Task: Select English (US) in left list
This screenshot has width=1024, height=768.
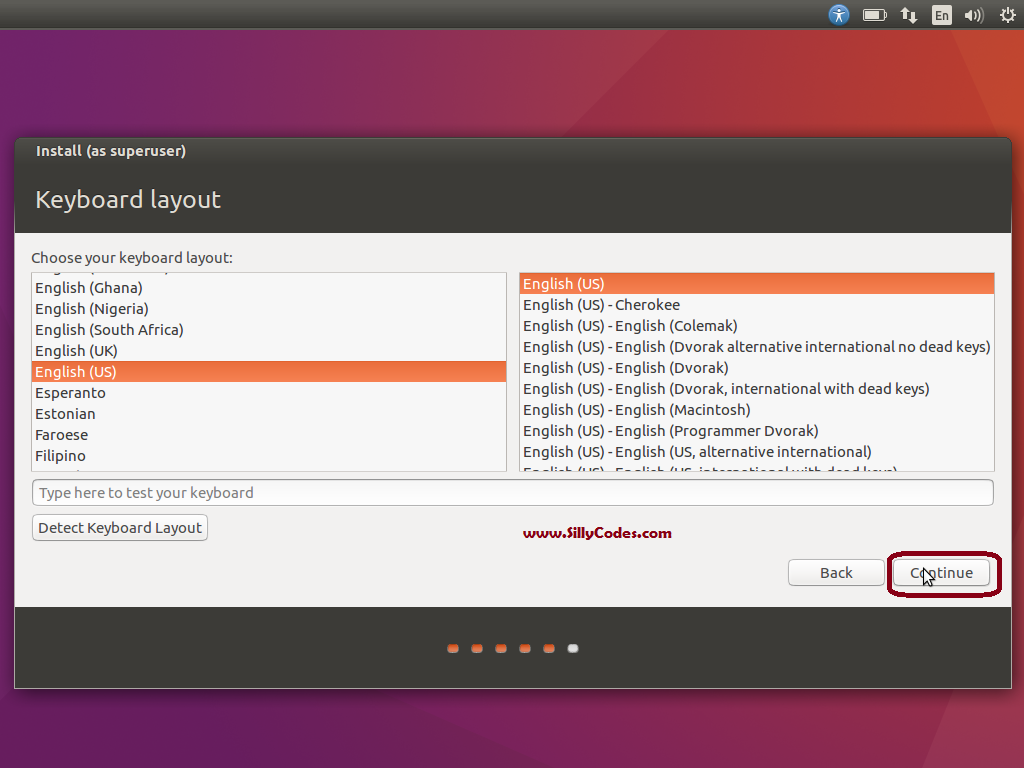Action: point(269,372)
